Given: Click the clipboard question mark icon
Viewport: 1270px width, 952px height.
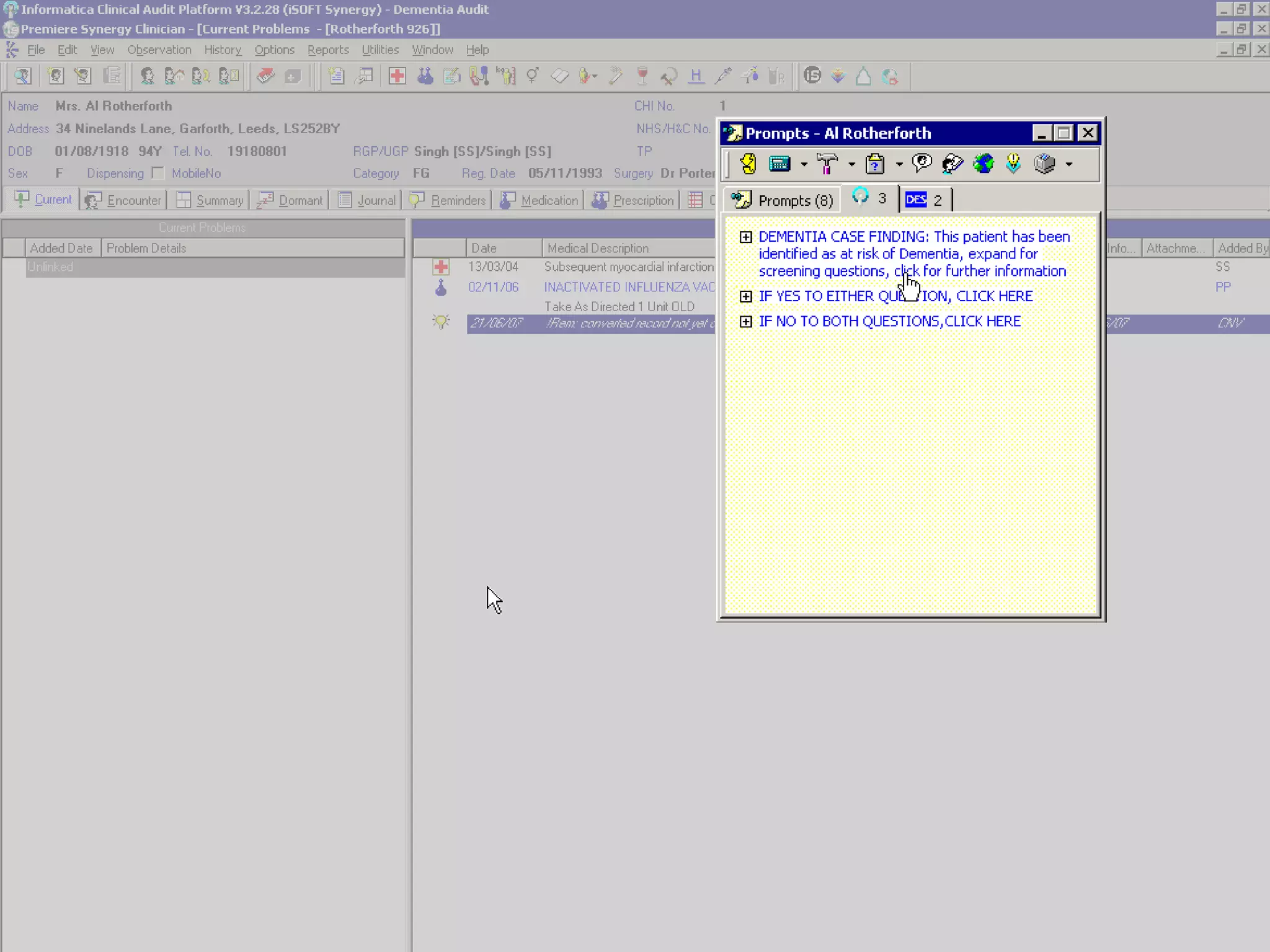Looking at the screenshot, I should point(875,164).
